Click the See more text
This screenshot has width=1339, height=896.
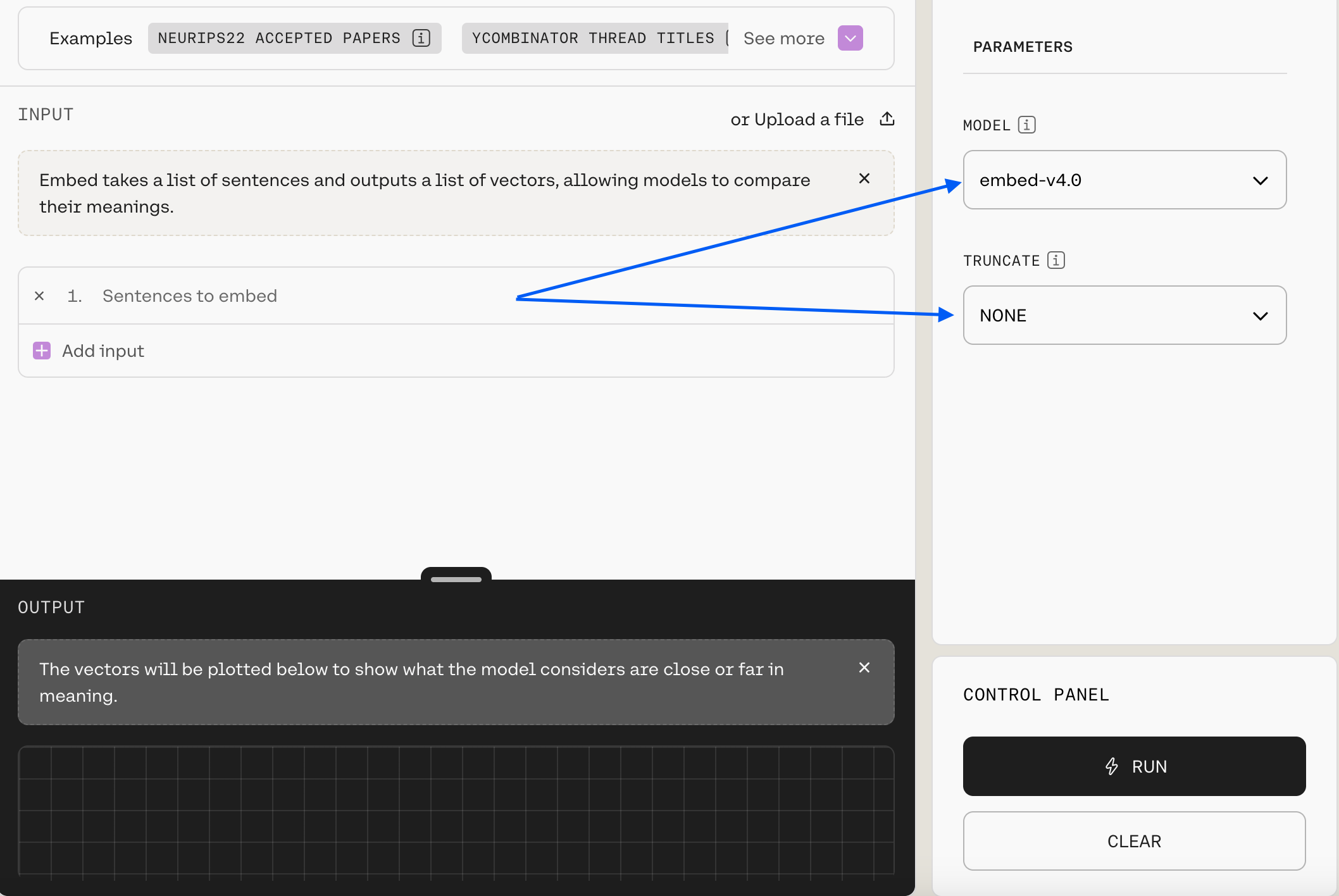pos(783,38)
